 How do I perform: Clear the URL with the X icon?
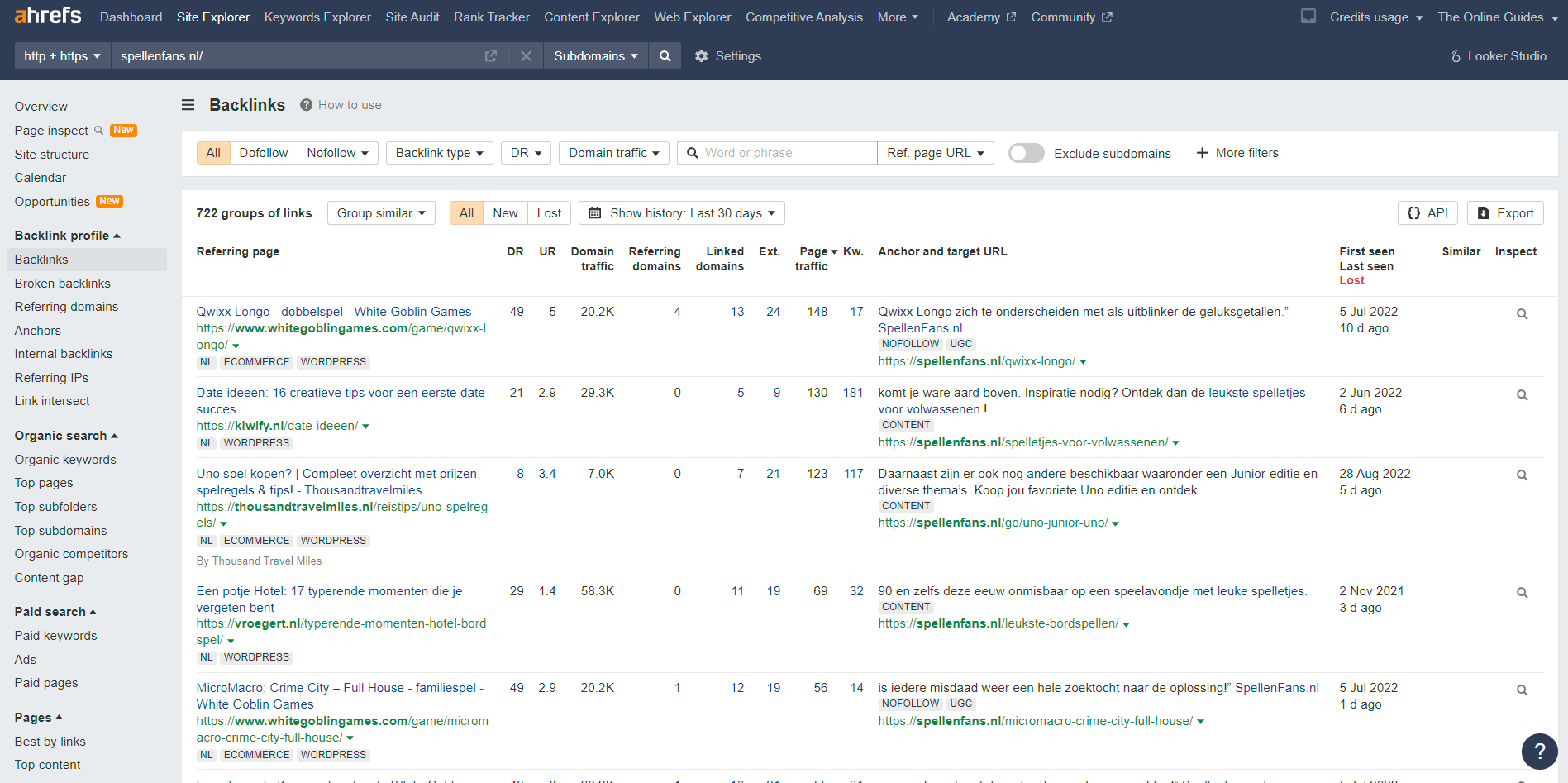(x=526, y=56)
